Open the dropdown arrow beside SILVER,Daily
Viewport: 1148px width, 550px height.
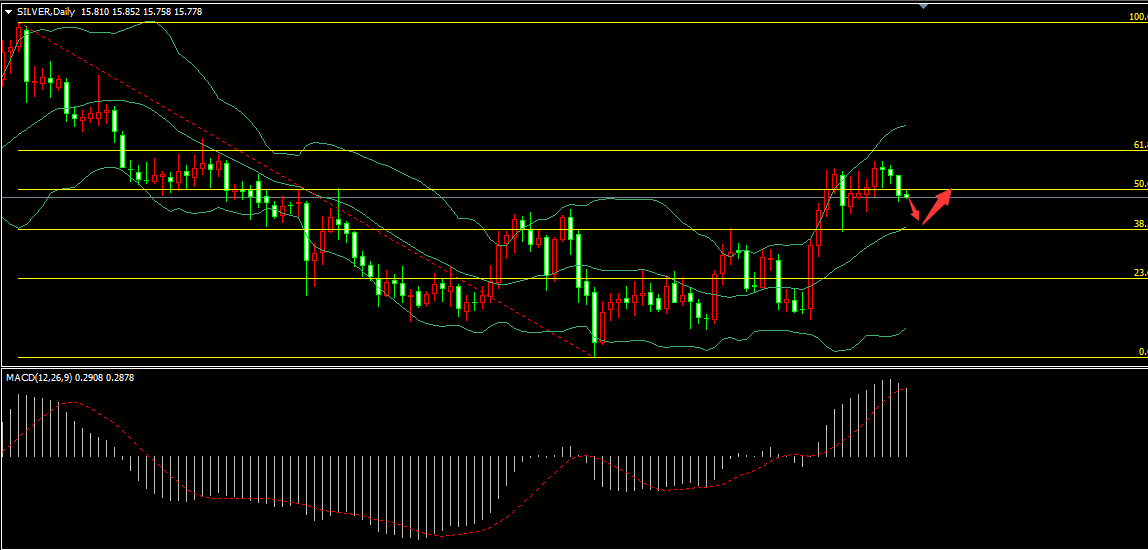(x=8, y=11)
